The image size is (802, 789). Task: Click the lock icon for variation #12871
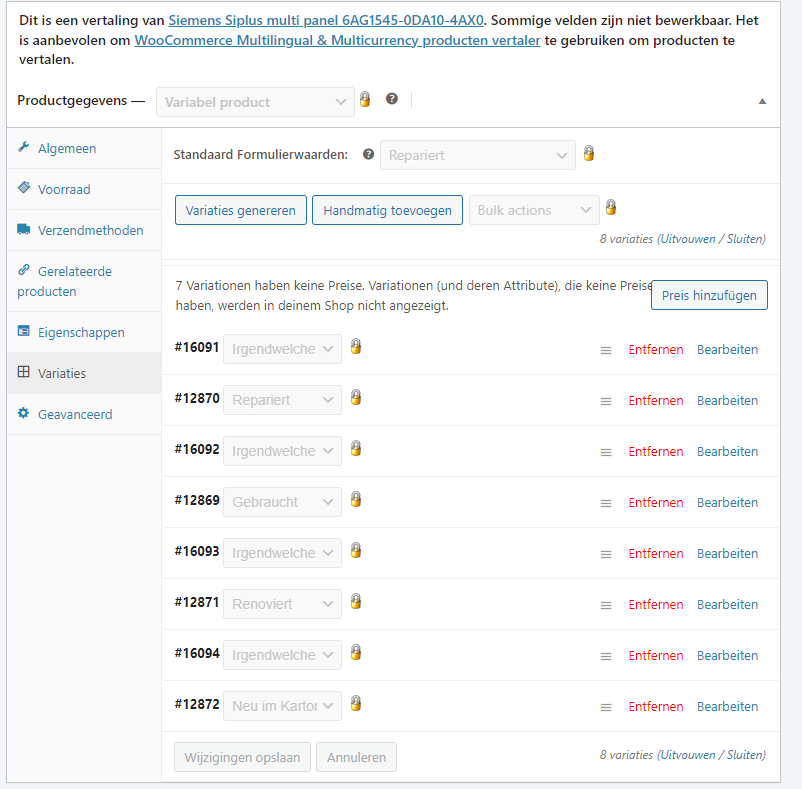click(356, 601)
